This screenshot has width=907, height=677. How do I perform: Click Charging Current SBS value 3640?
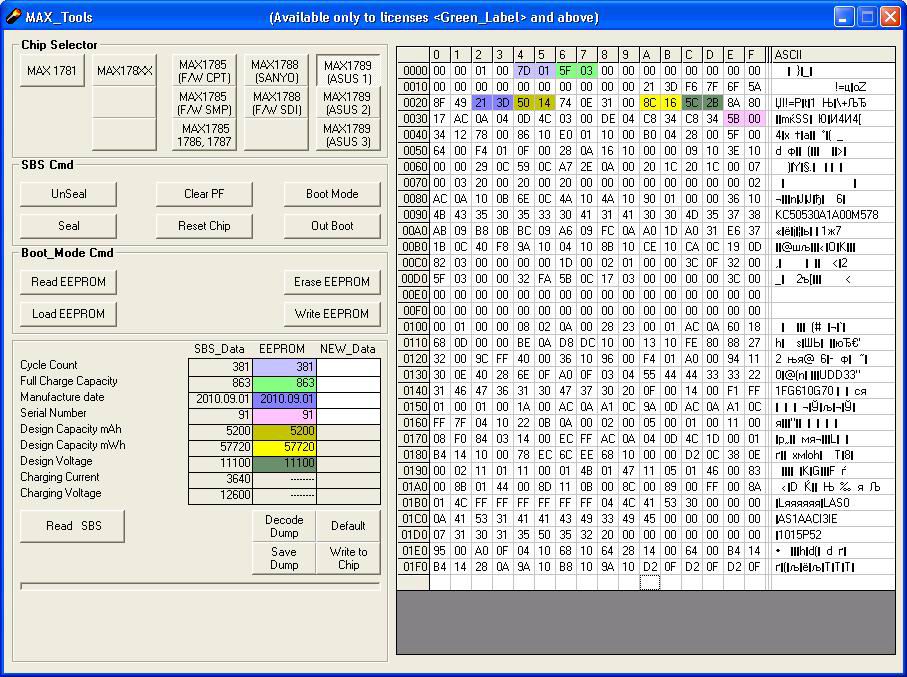(220, 479)
